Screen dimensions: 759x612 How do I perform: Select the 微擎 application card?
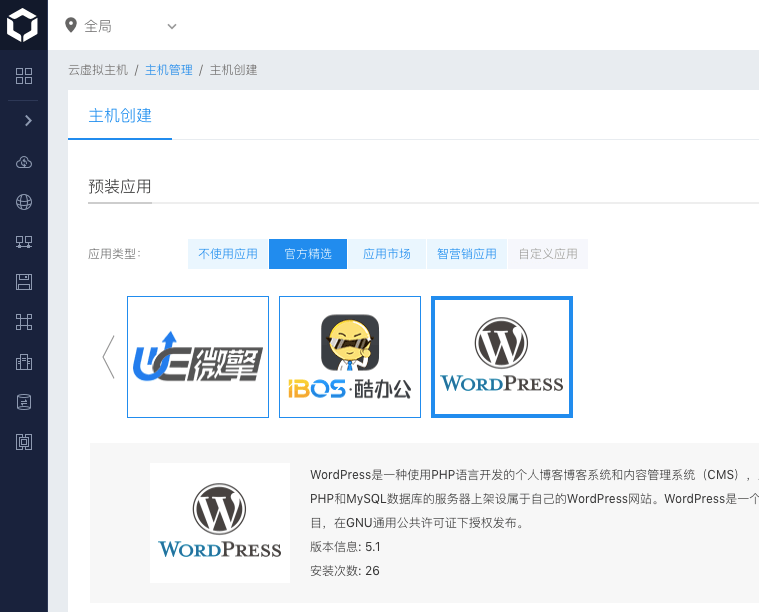pyautogui.click(x=198, y=357)
